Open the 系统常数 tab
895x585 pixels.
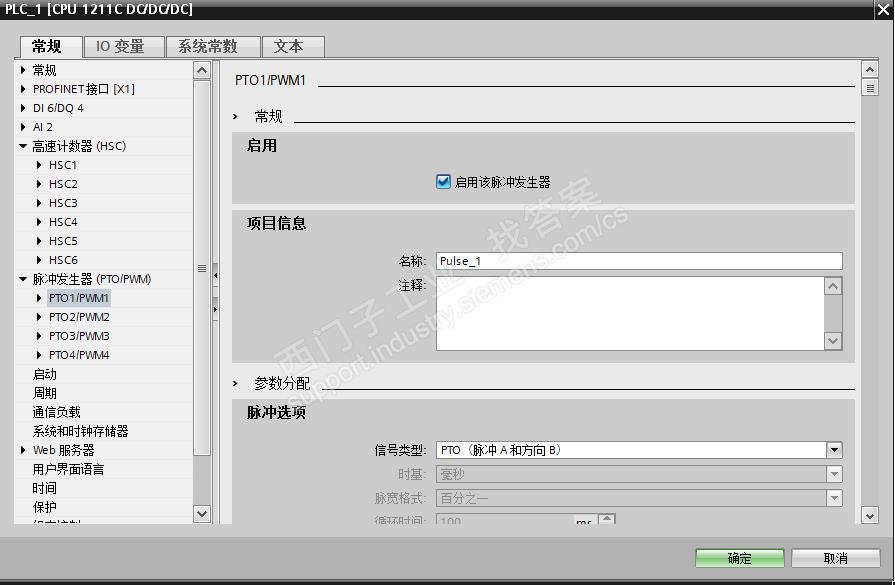click(213, 47)
